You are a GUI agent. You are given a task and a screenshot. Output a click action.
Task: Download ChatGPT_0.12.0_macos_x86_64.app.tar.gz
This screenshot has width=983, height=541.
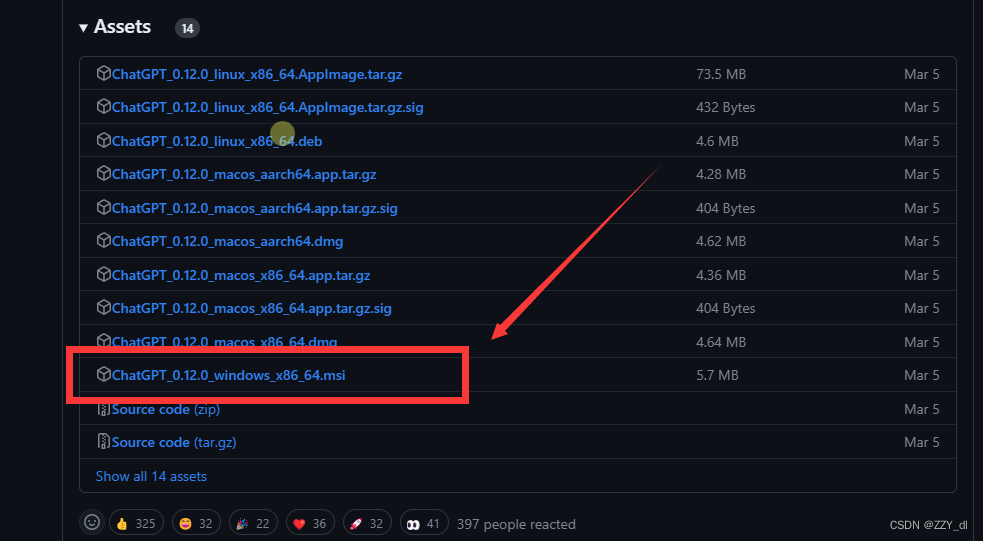[x=241, y=275]
